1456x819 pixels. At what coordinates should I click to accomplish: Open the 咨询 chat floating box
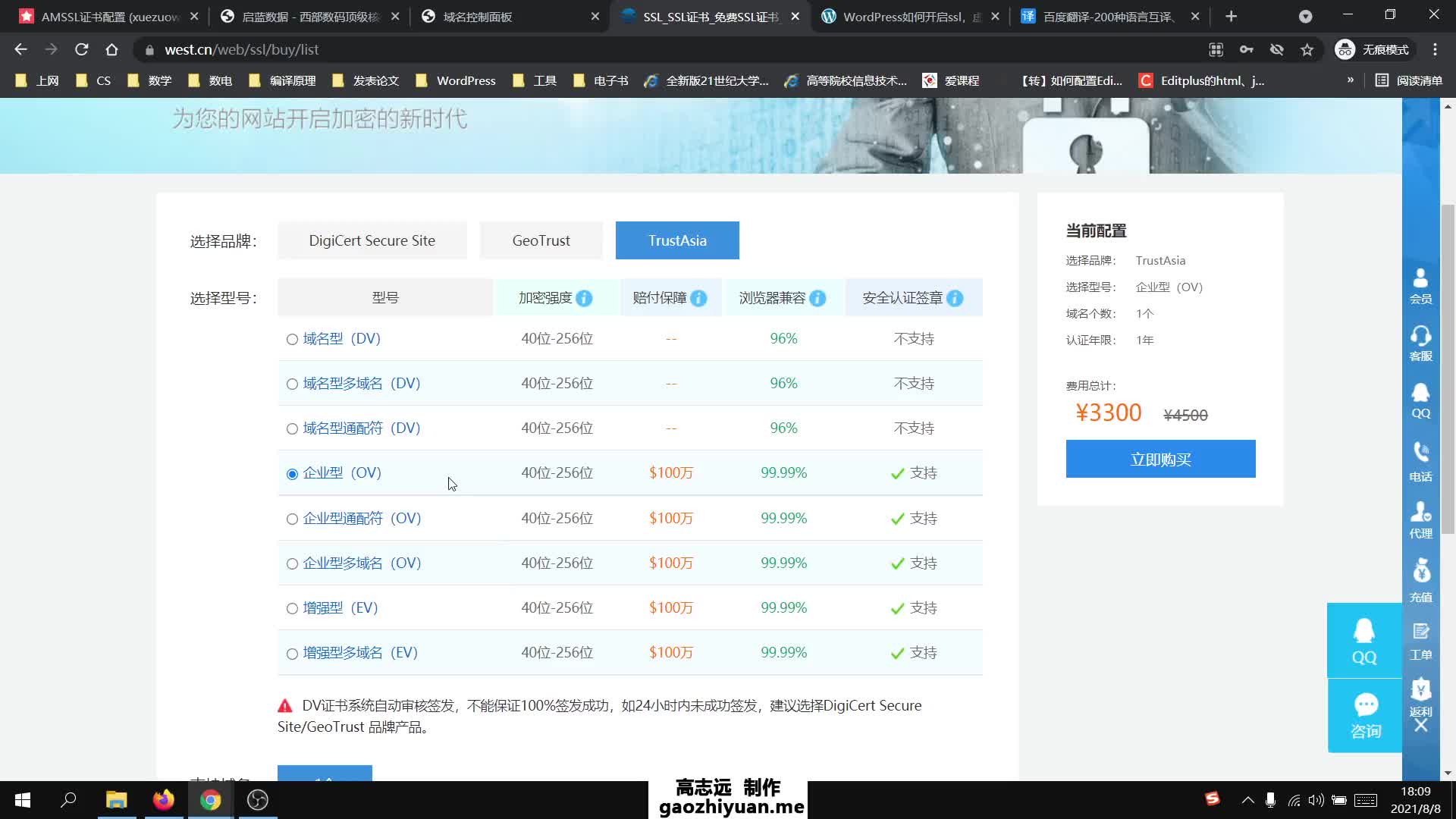pos(1365,716)
